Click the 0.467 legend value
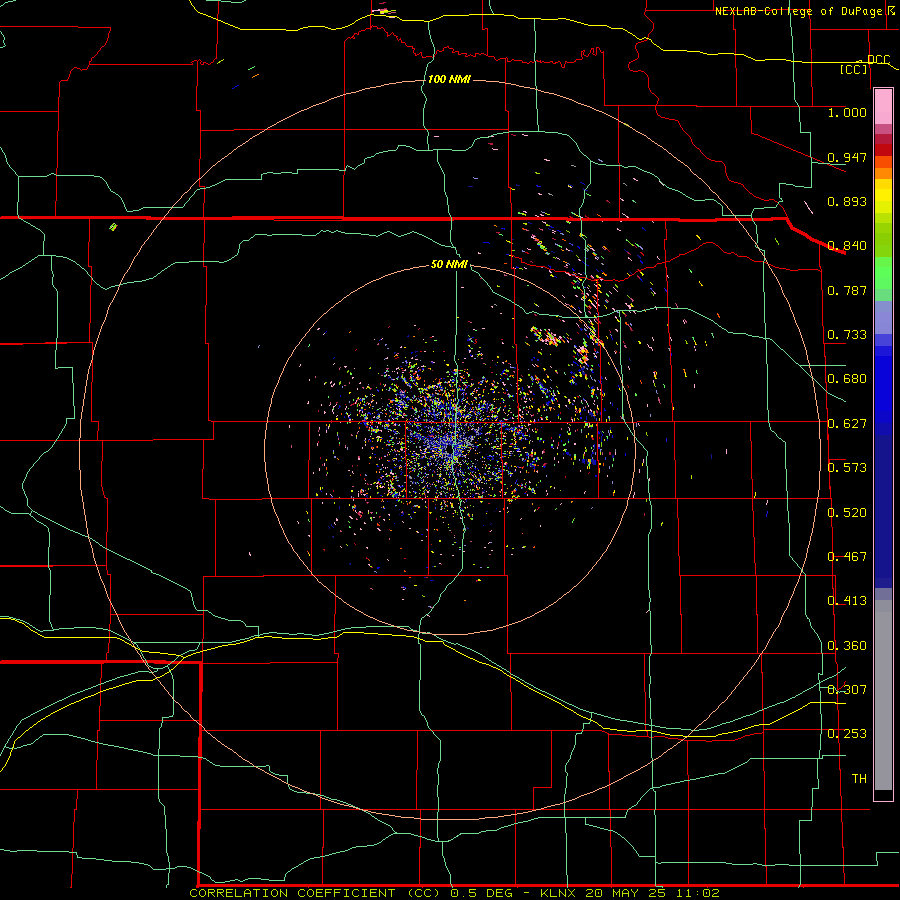This screenshot has height=900, width=900. pos(847,557)
